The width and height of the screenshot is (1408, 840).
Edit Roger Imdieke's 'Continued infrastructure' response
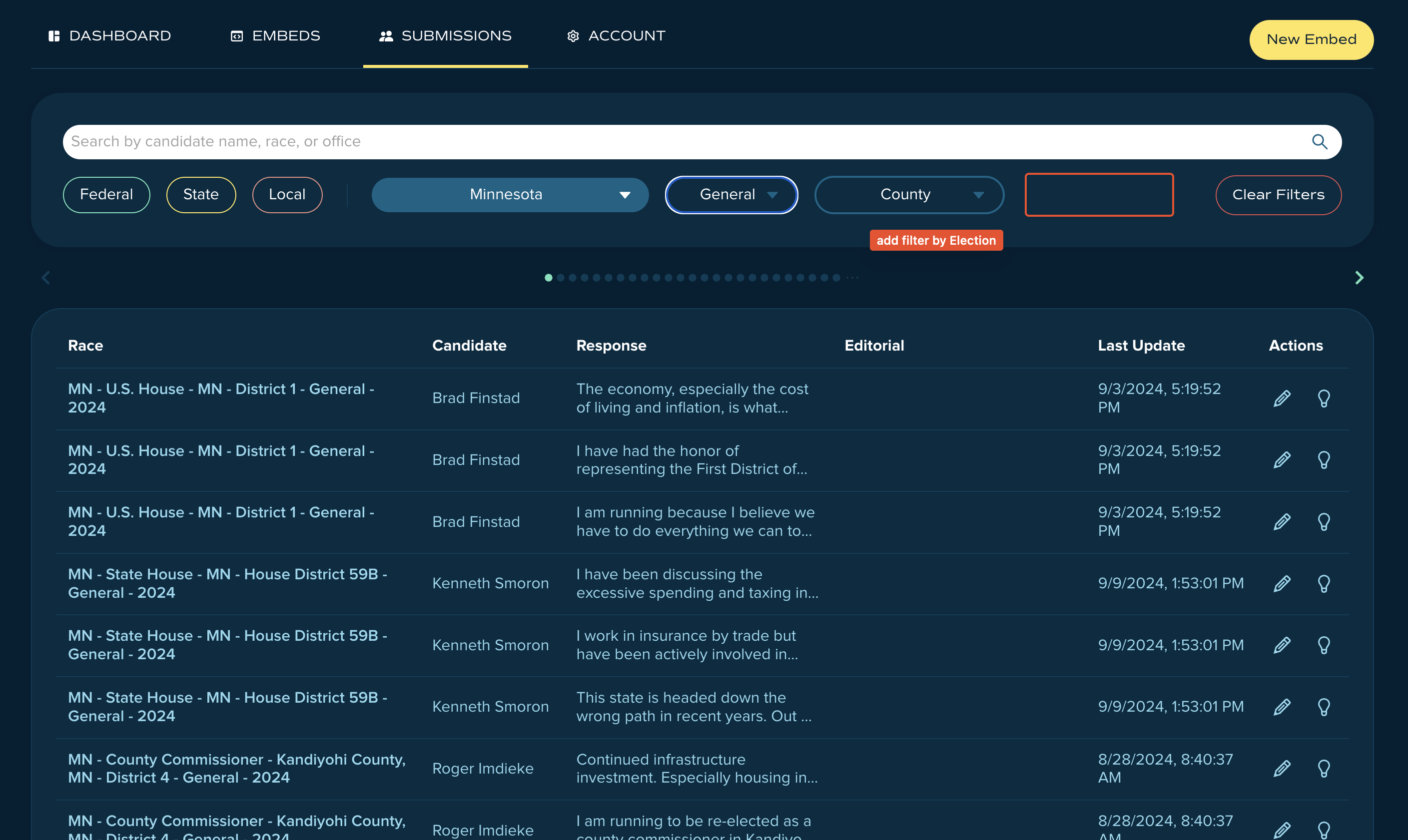pyautogui.click(x=1282, y=768)
